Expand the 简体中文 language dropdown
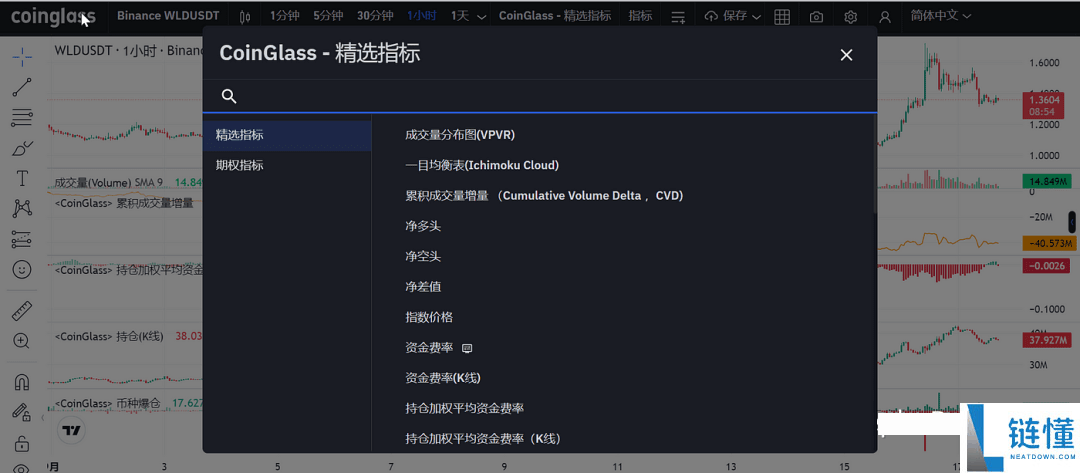Screen dimensions: 1080x473 pos(940,16)
